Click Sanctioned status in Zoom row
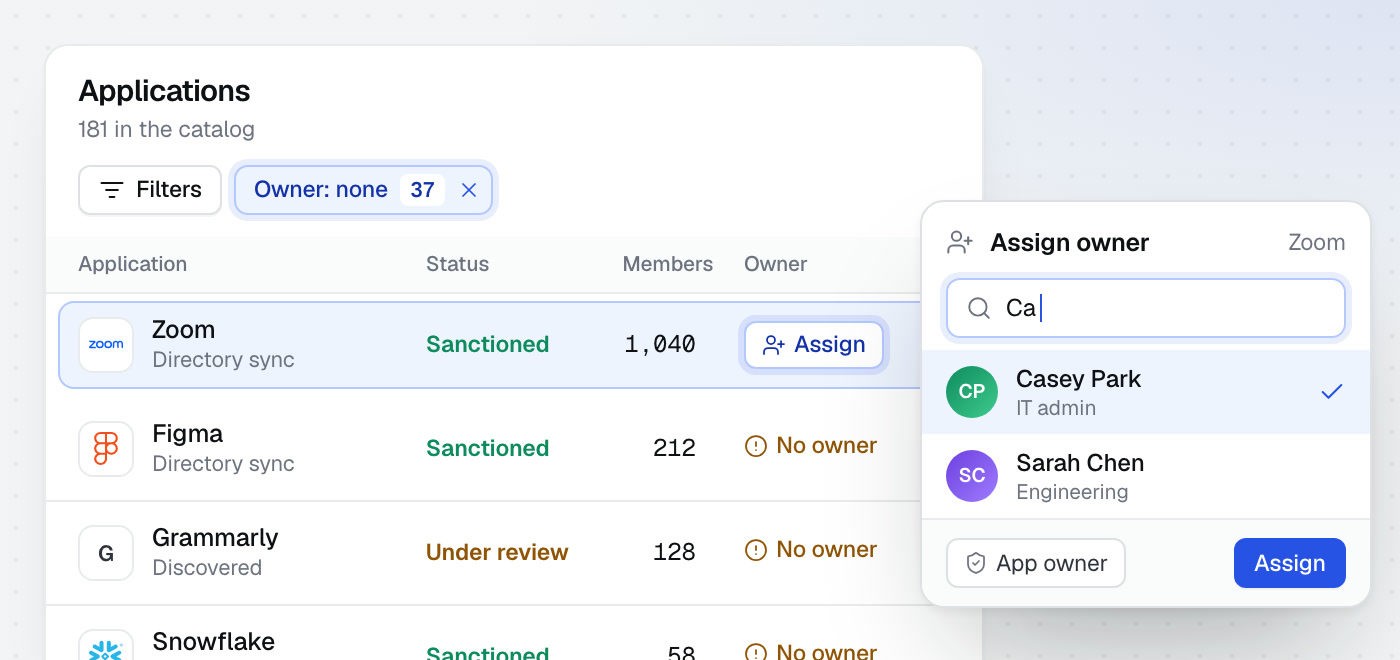The image size is (1400, 660). pyautogui.click(x=488, y=345)
